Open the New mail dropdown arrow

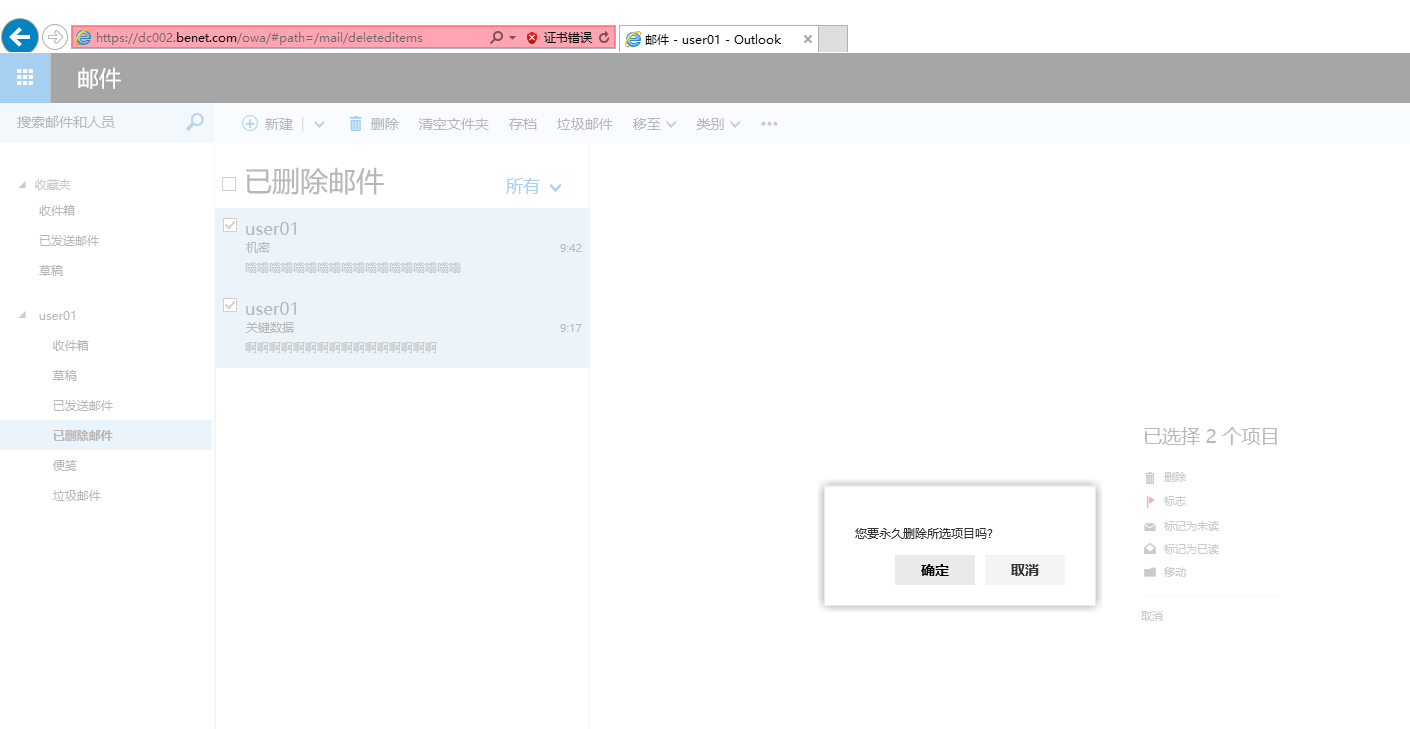(x=319, y=124)
